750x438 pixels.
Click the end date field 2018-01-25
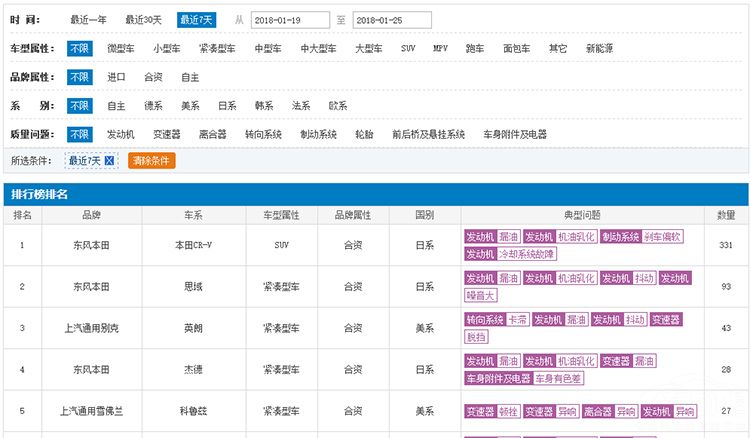pos(392,20)
